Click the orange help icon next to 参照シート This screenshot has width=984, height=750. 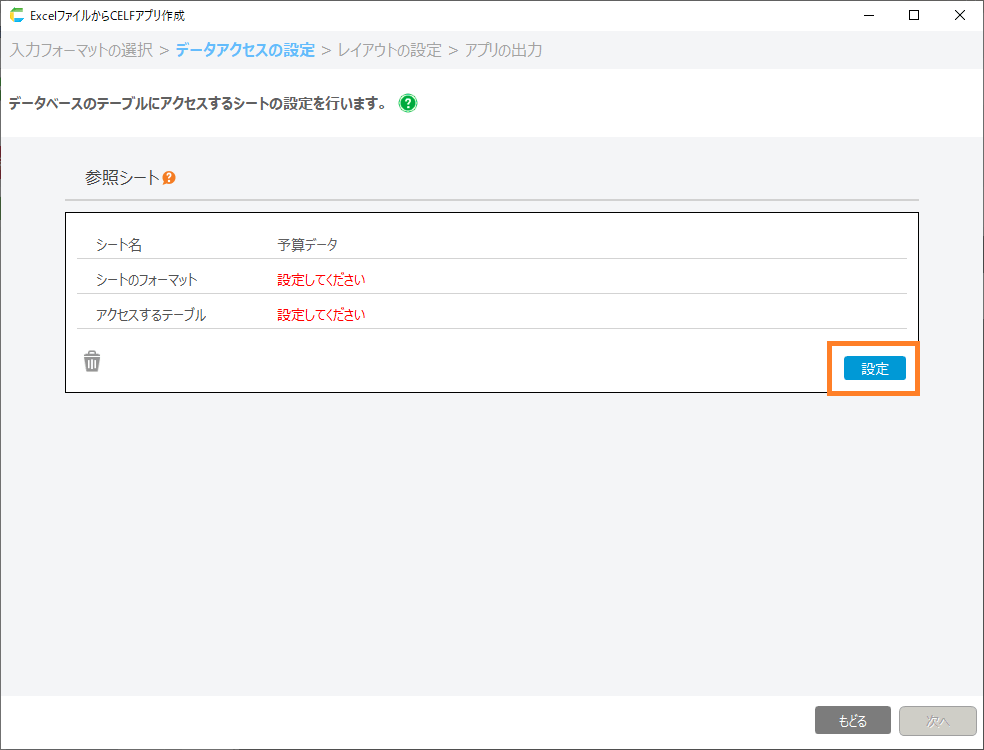pos(169,178)
